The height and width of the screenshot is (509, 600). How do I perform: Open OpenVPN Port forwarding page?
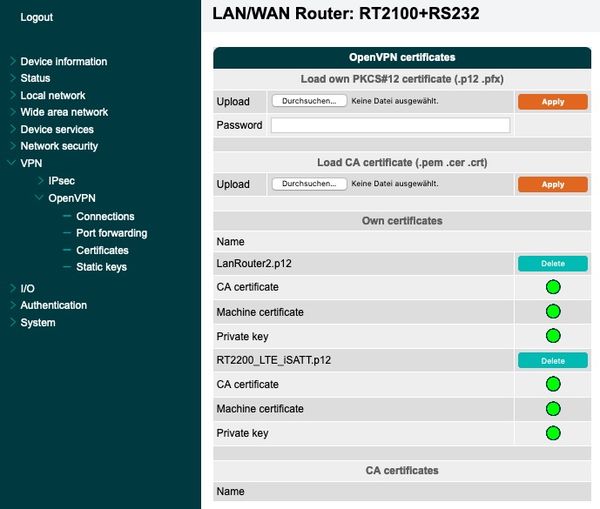click(x=112, y=233)
